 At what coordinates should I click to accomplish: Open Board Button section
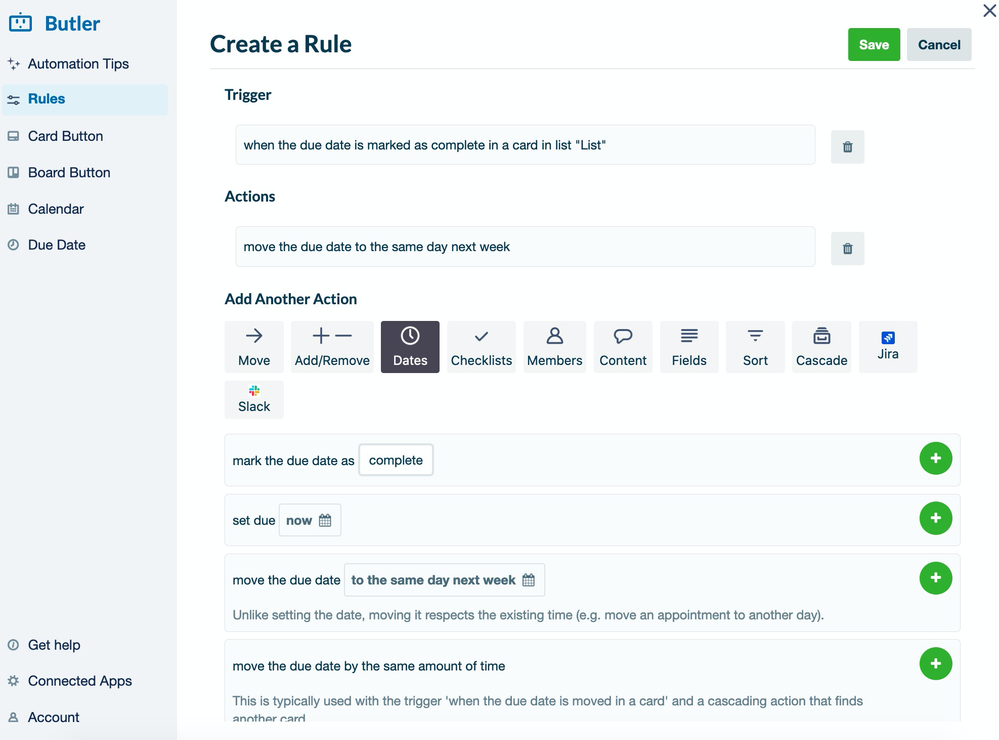point(69,173)
